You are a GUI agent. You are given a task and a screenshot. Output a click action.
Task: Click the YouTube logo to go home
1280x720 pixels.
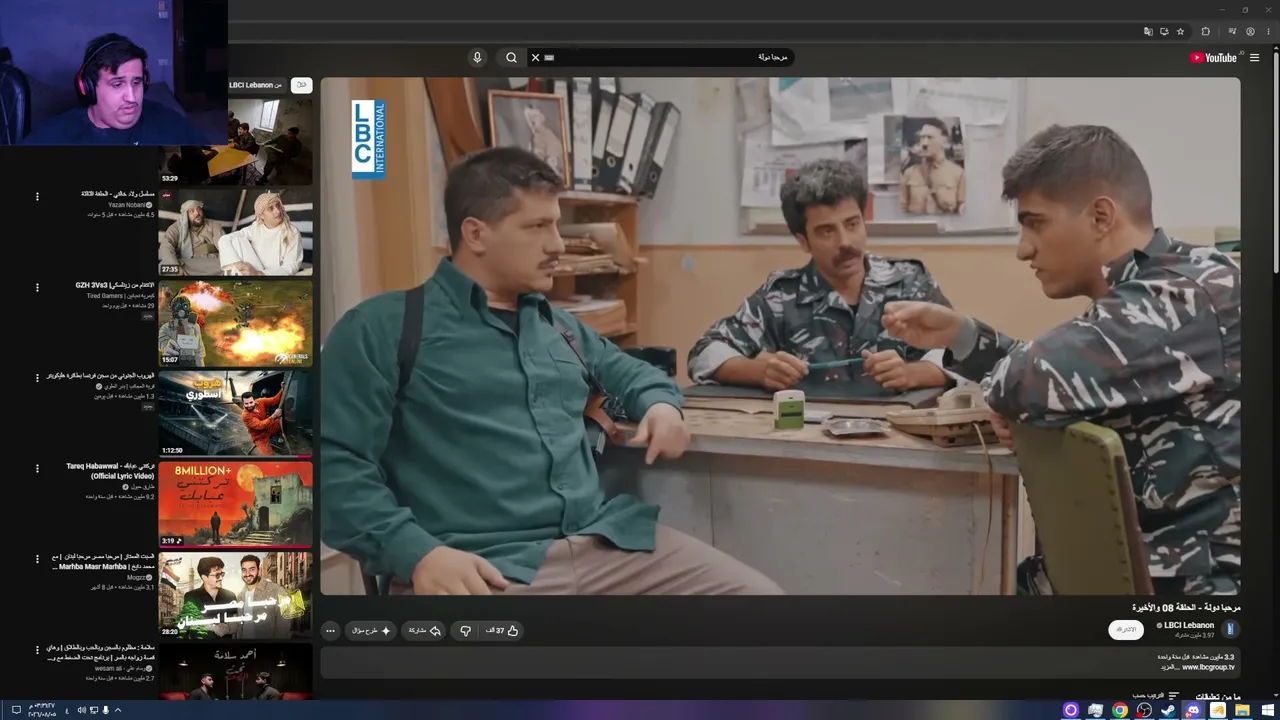[x=1213, y=58]
